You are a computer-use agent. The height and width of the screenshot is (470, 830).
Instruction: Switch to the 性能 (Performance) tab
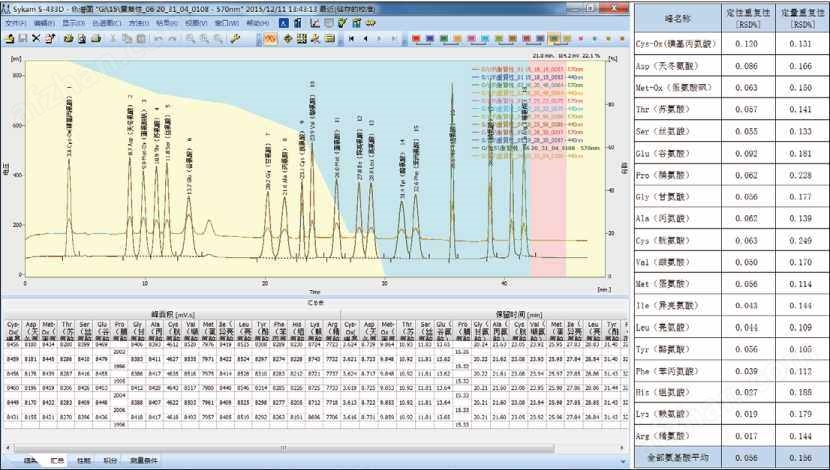[x=84, y=460]
